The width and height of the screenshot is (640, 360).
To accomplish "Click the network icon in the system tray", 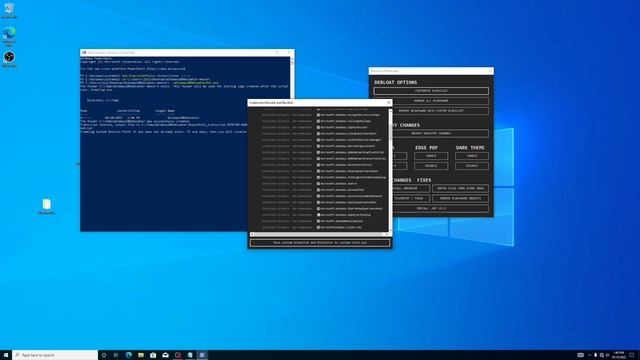I will (601, 355).
